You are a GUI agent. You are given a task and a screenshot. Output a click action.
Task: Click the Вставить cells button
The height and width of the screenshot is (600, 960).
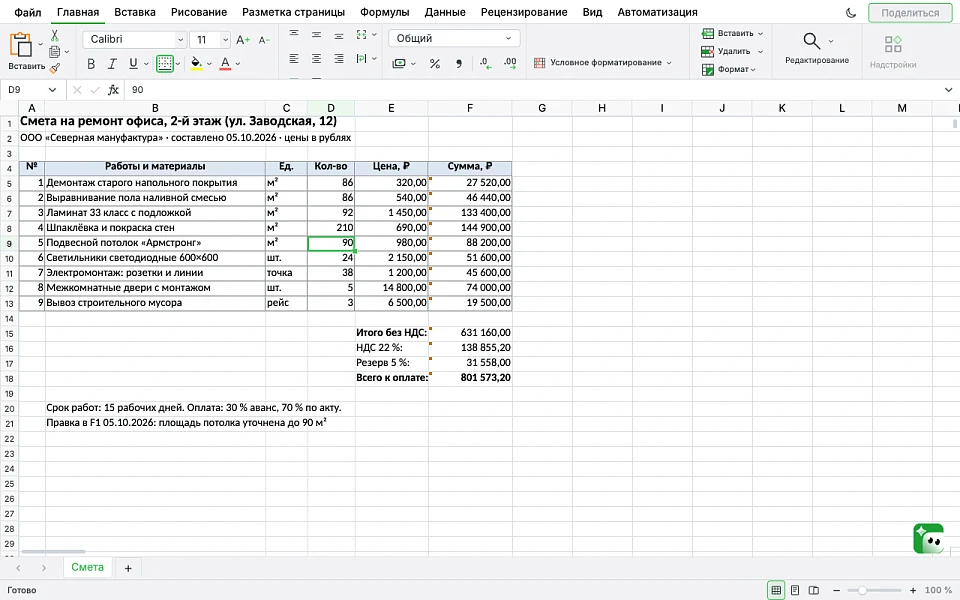coord(732,33)
